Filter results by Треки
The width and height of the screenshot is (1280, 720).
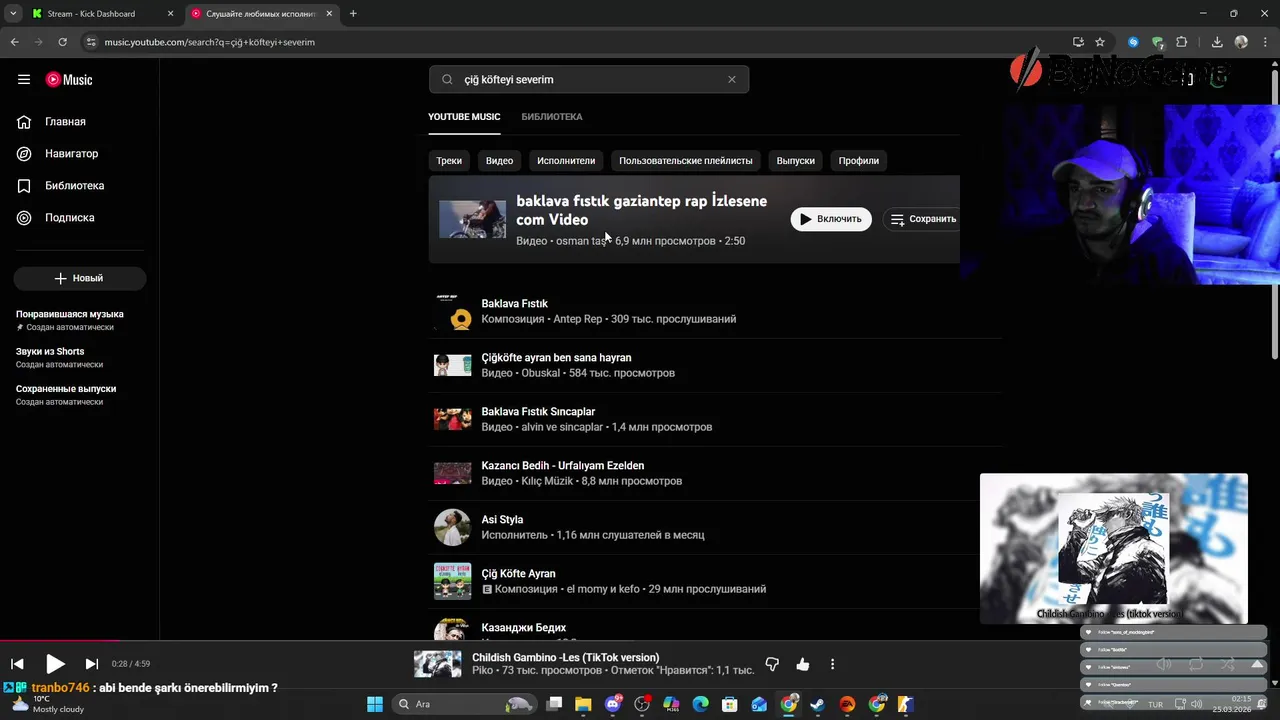[x=449, y=161]
